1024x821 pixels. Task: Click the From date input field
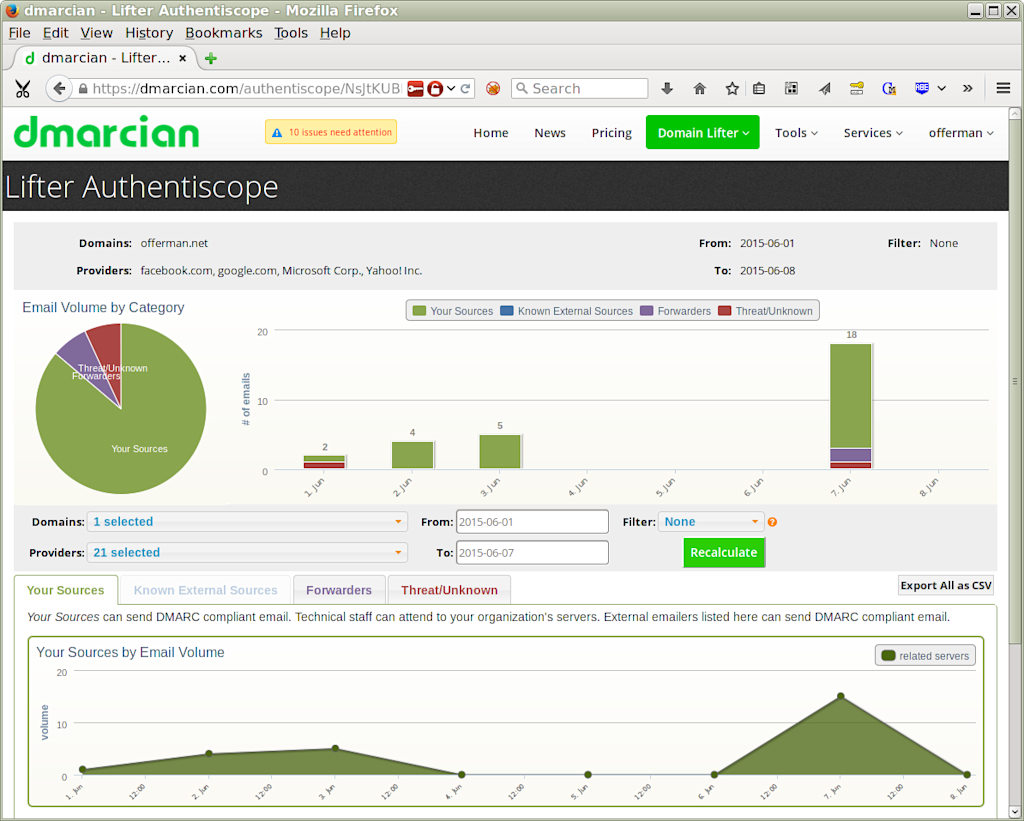tap(532, 522)
